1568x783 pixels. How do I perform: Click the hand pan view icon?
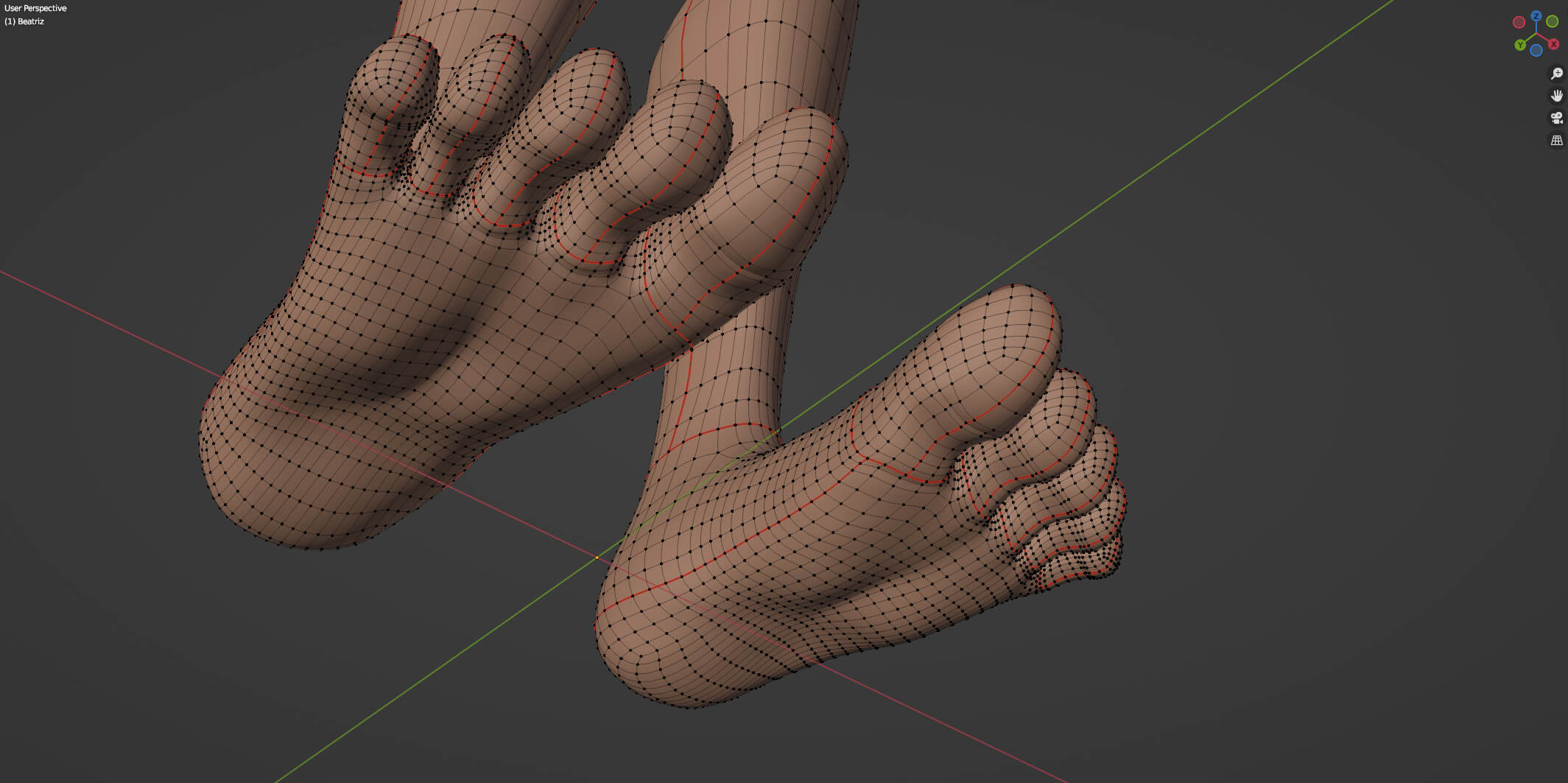1556,96
